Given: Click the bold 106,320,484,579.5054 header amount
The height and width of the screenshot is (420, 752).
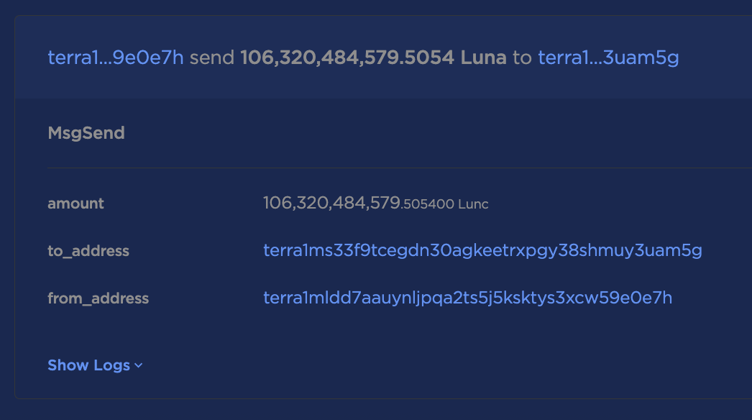Looking at the screenshot, I should coord(347,57).
